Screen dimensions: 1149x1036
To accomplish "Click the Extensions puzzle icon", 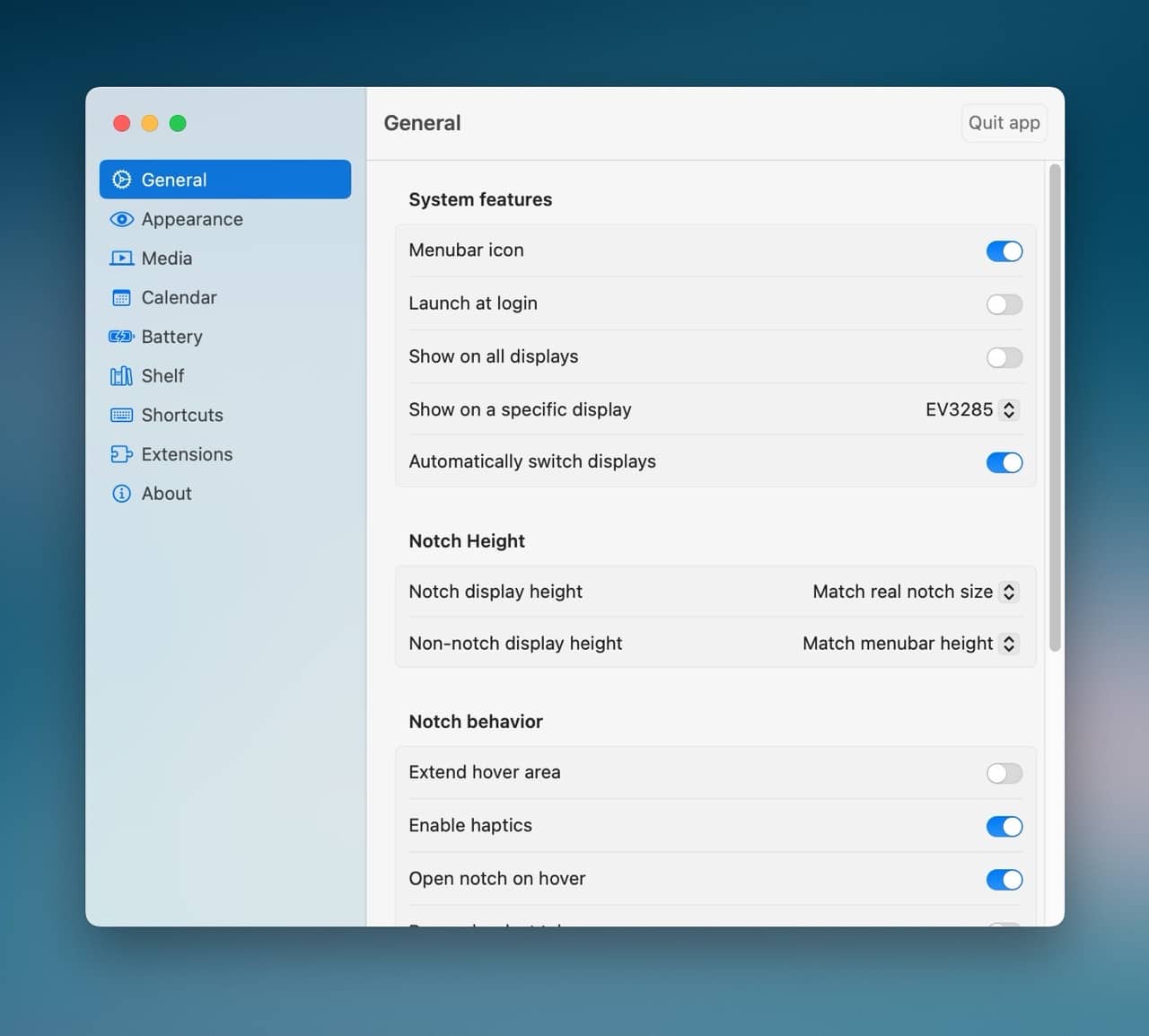I will click(121, 454).
